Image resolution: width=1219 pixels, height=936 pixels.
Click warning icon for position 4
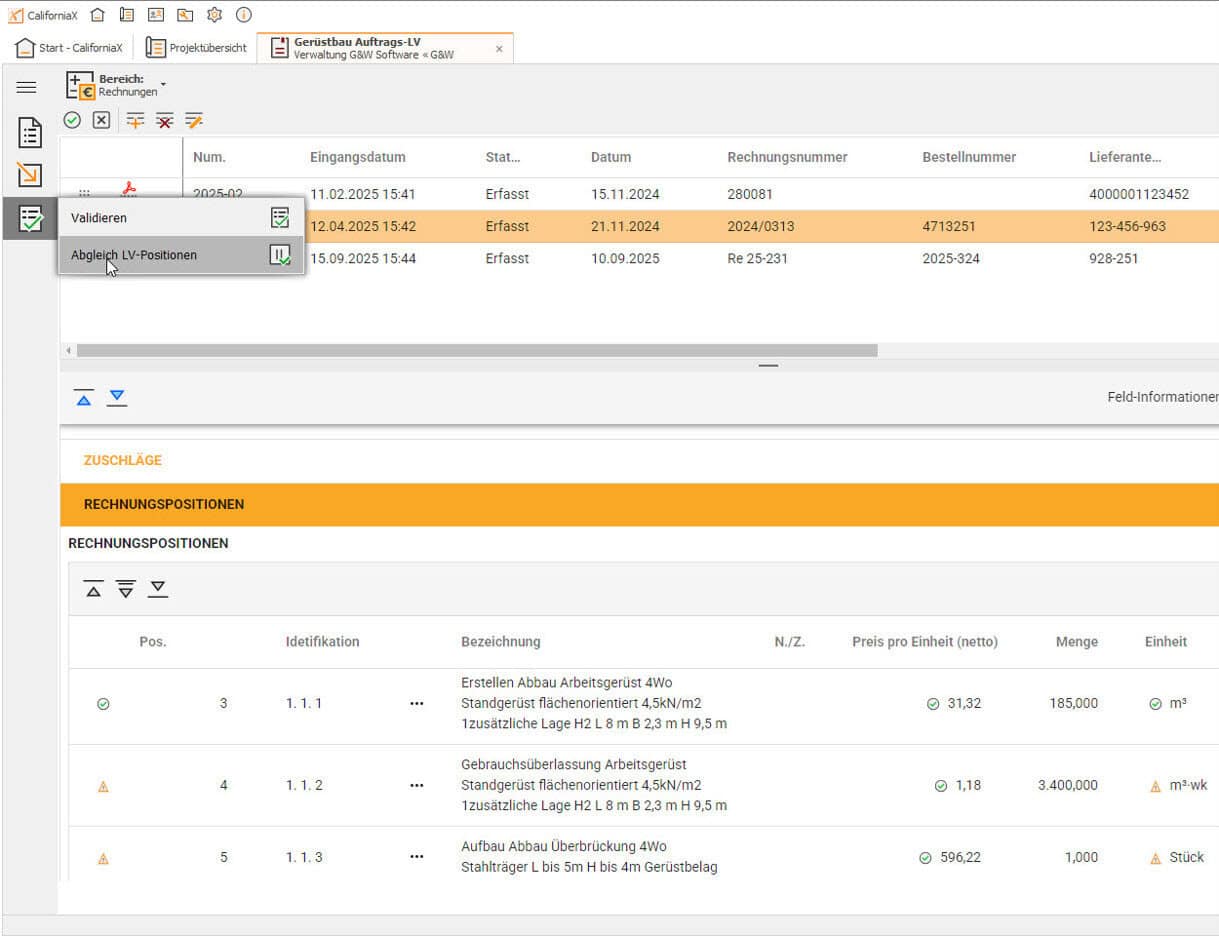[103, 787]
